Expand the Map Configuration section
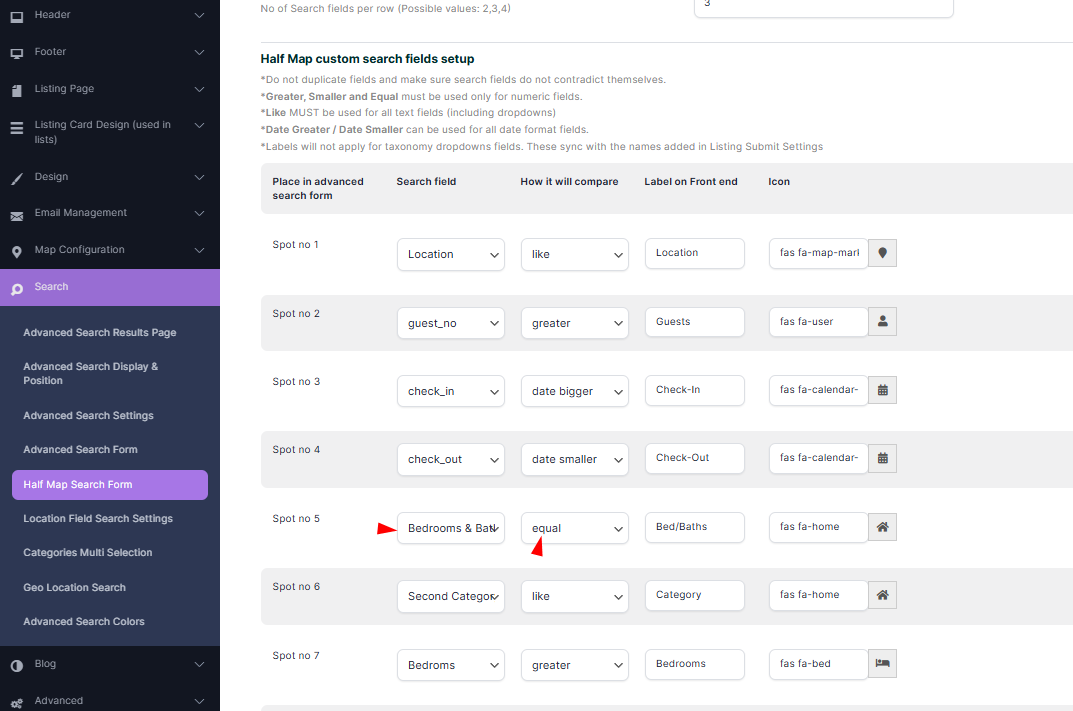1073x711 pixels. pos(109,250)
